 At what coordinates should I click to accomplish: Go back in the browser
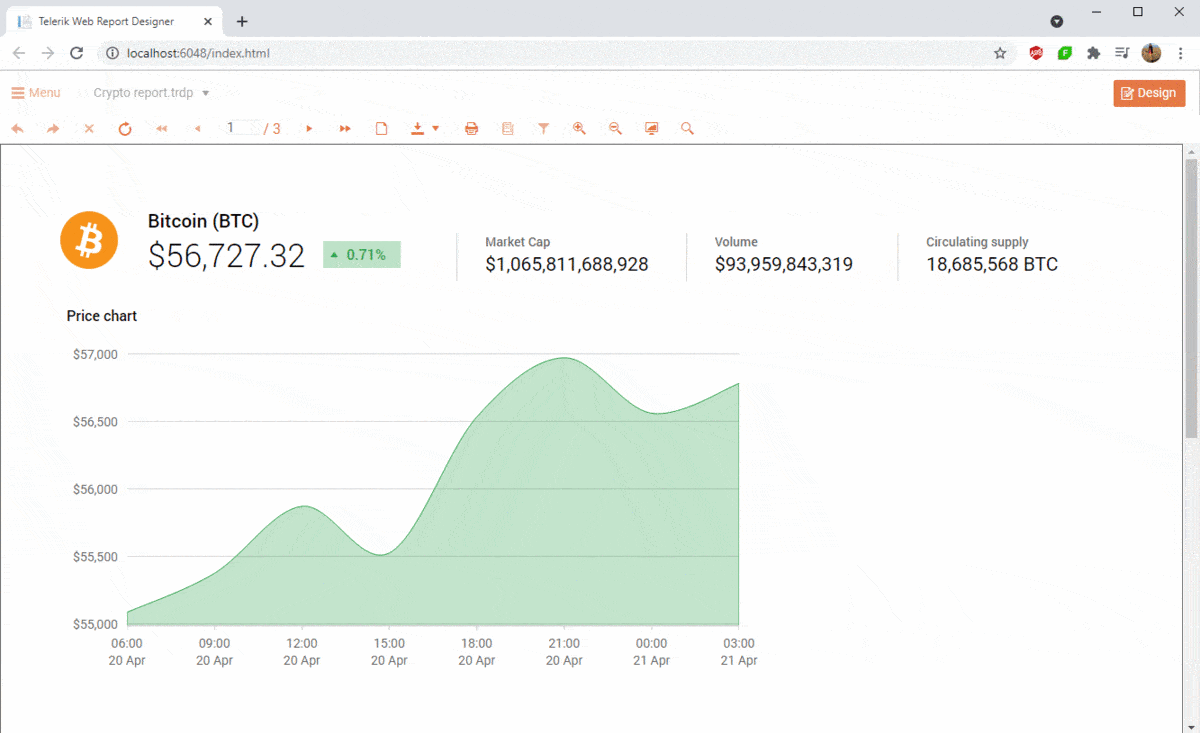[19, 53]
